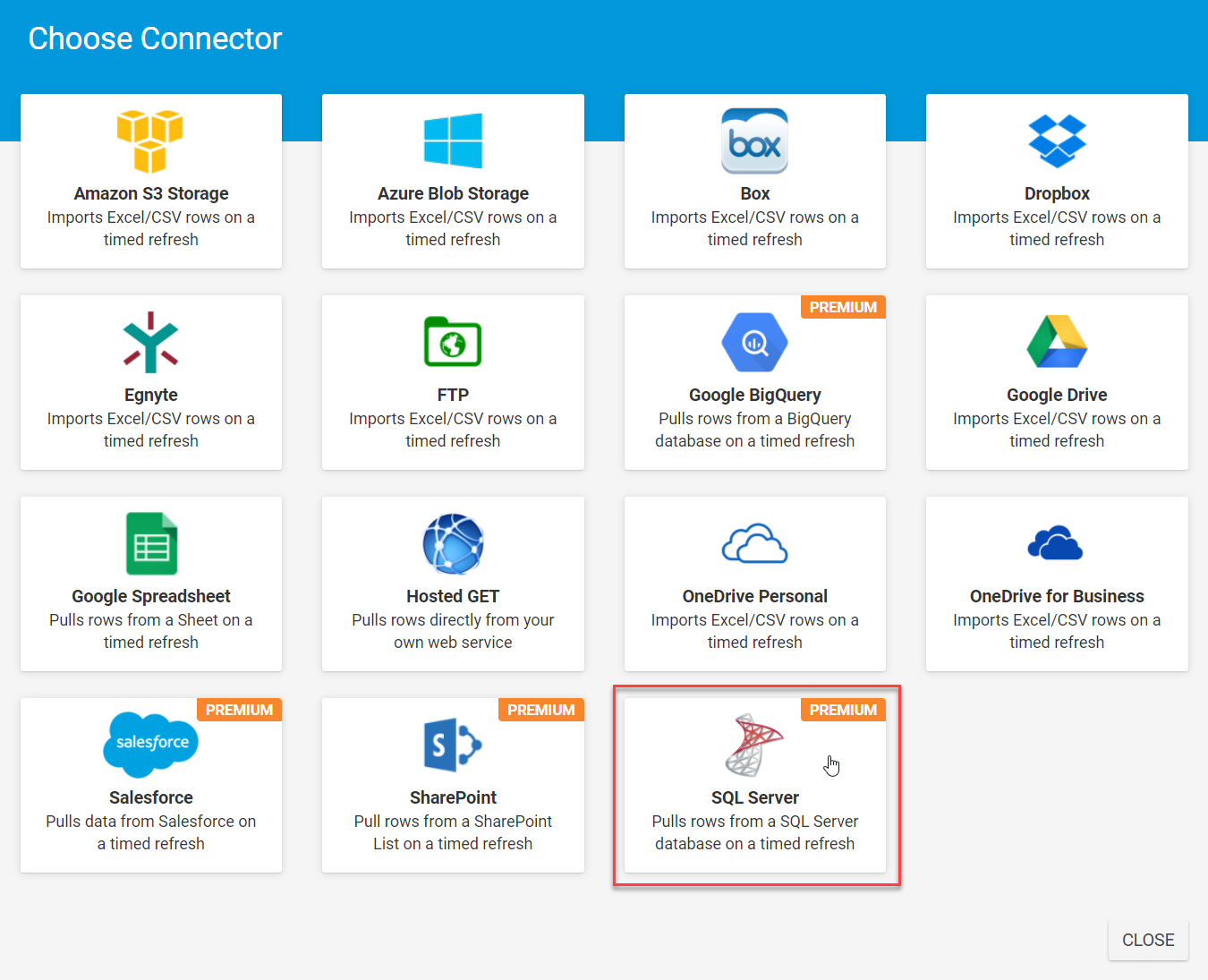Viewport: 1208px width, 980px height.
Task: Click the SharePoint logo icon
Action: click(453, 745)
